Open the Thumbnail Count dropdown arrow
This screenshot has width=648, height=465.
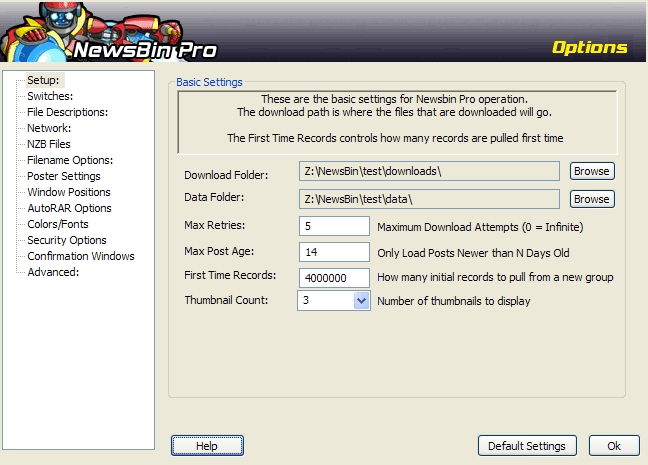(362, 300)
